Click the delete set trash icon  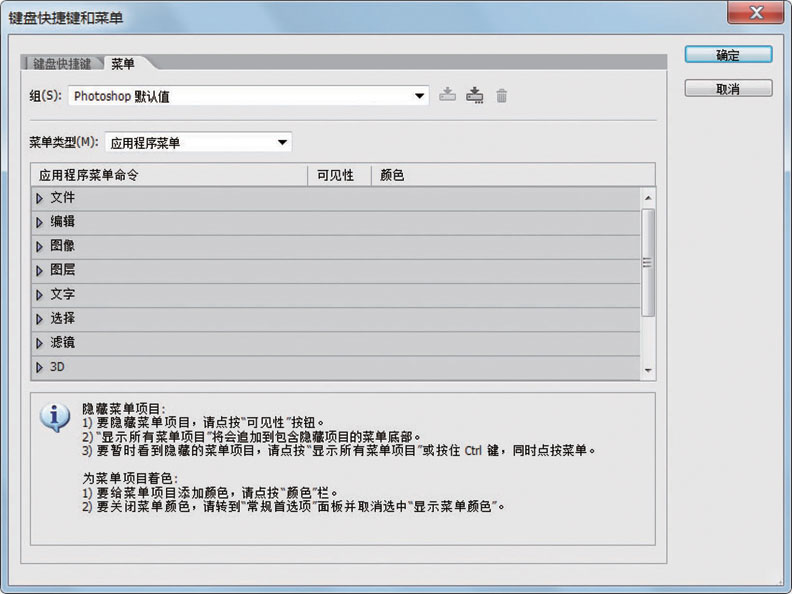click(x=502, y=96)
